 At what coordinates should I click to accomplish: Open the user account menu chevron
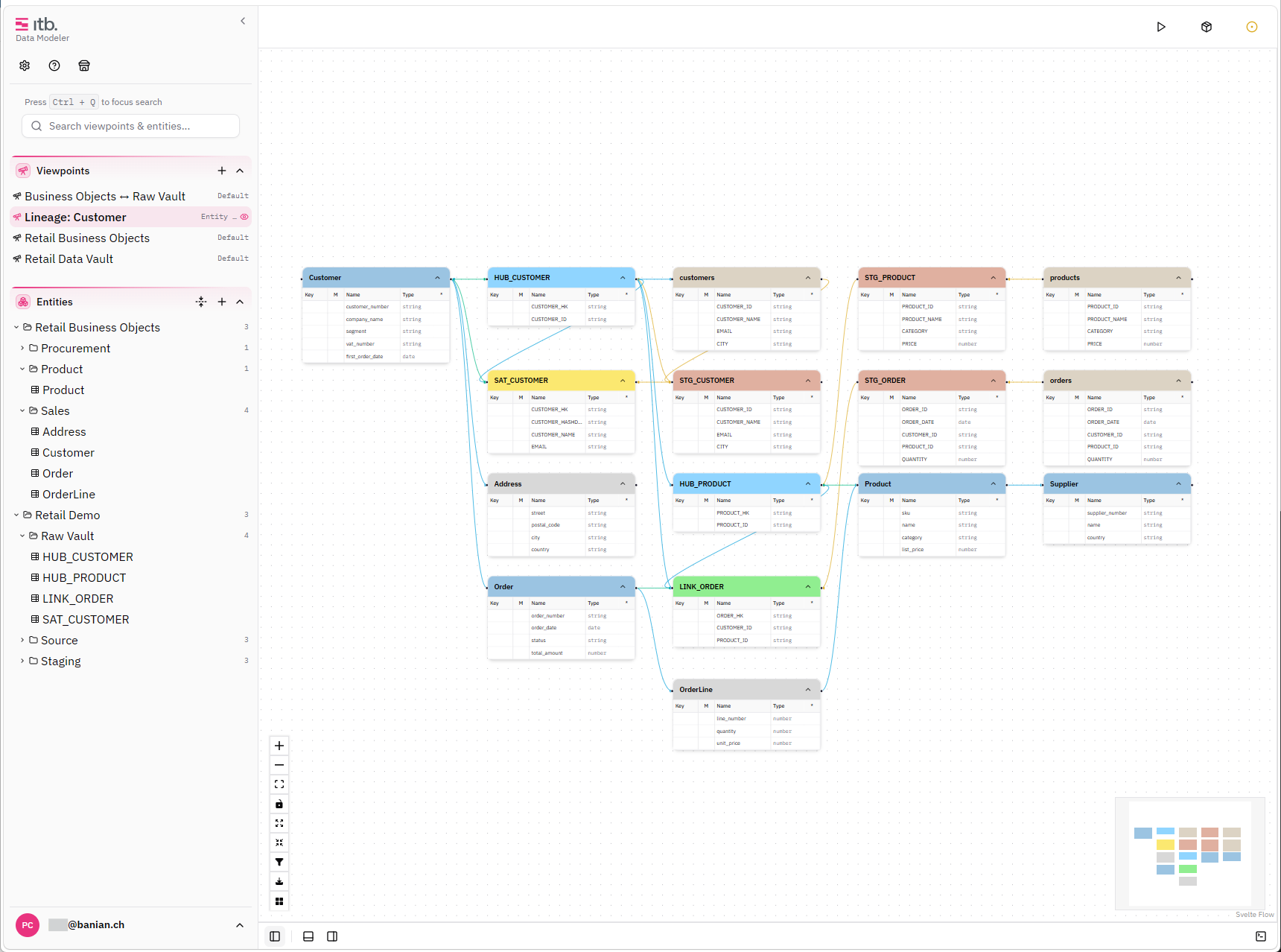(x=240, y=925)
